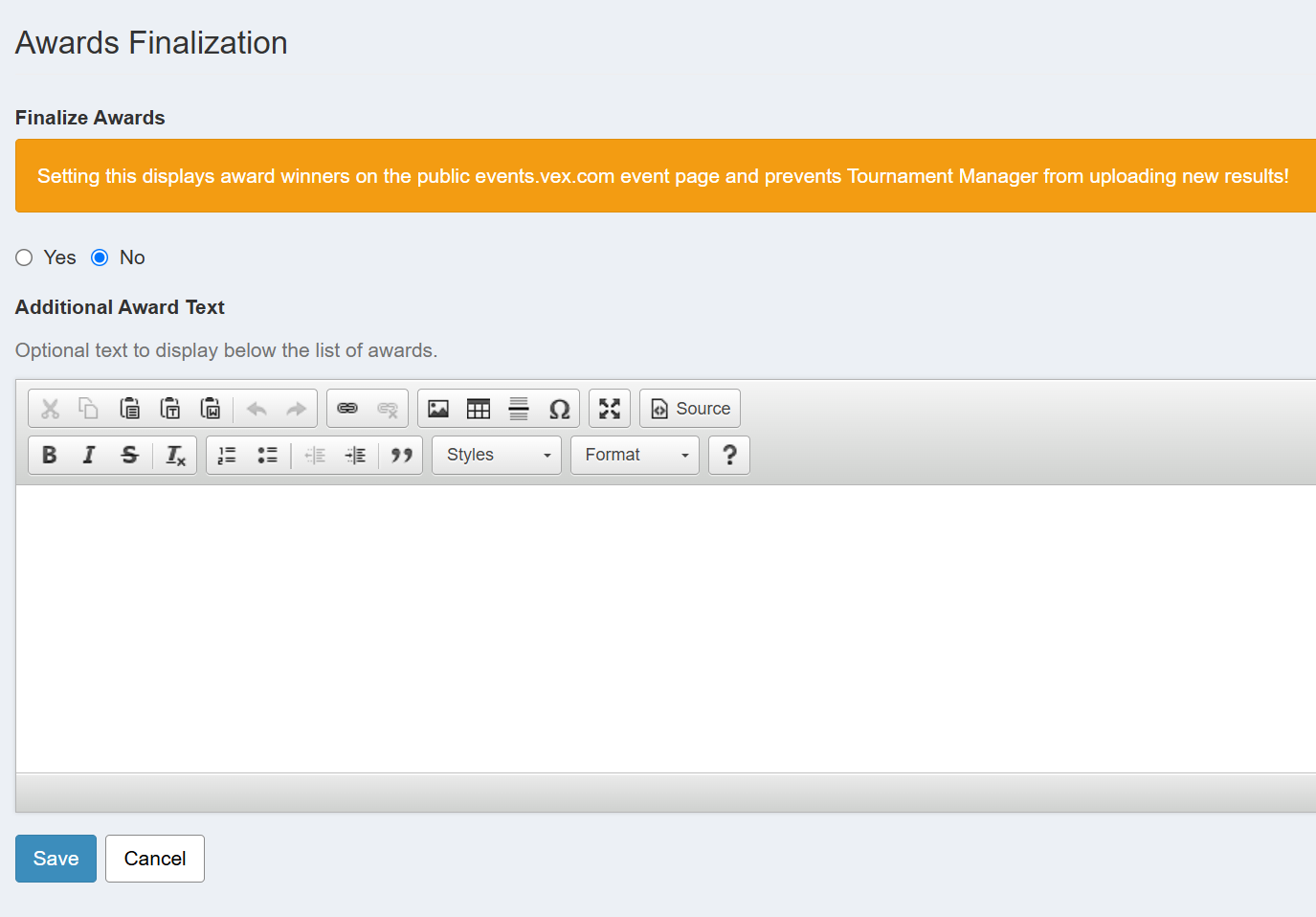Click Paste from Word icon

pos(210,409)
